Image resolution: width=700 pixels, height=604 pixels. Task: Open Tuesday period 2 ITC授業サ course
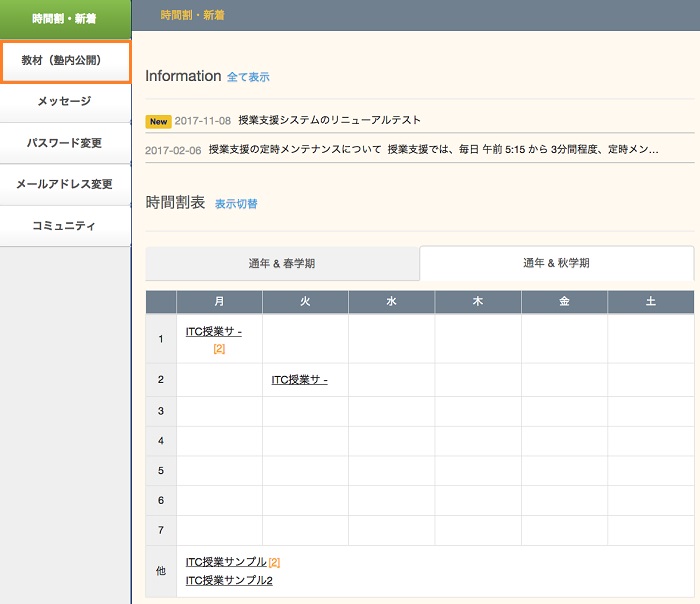point(300,380)
